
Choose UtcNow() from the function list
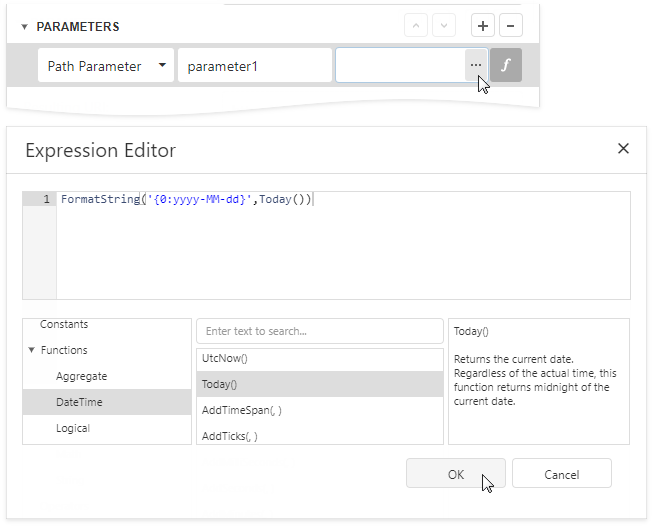pyautogui.click(x=224, y=358)
